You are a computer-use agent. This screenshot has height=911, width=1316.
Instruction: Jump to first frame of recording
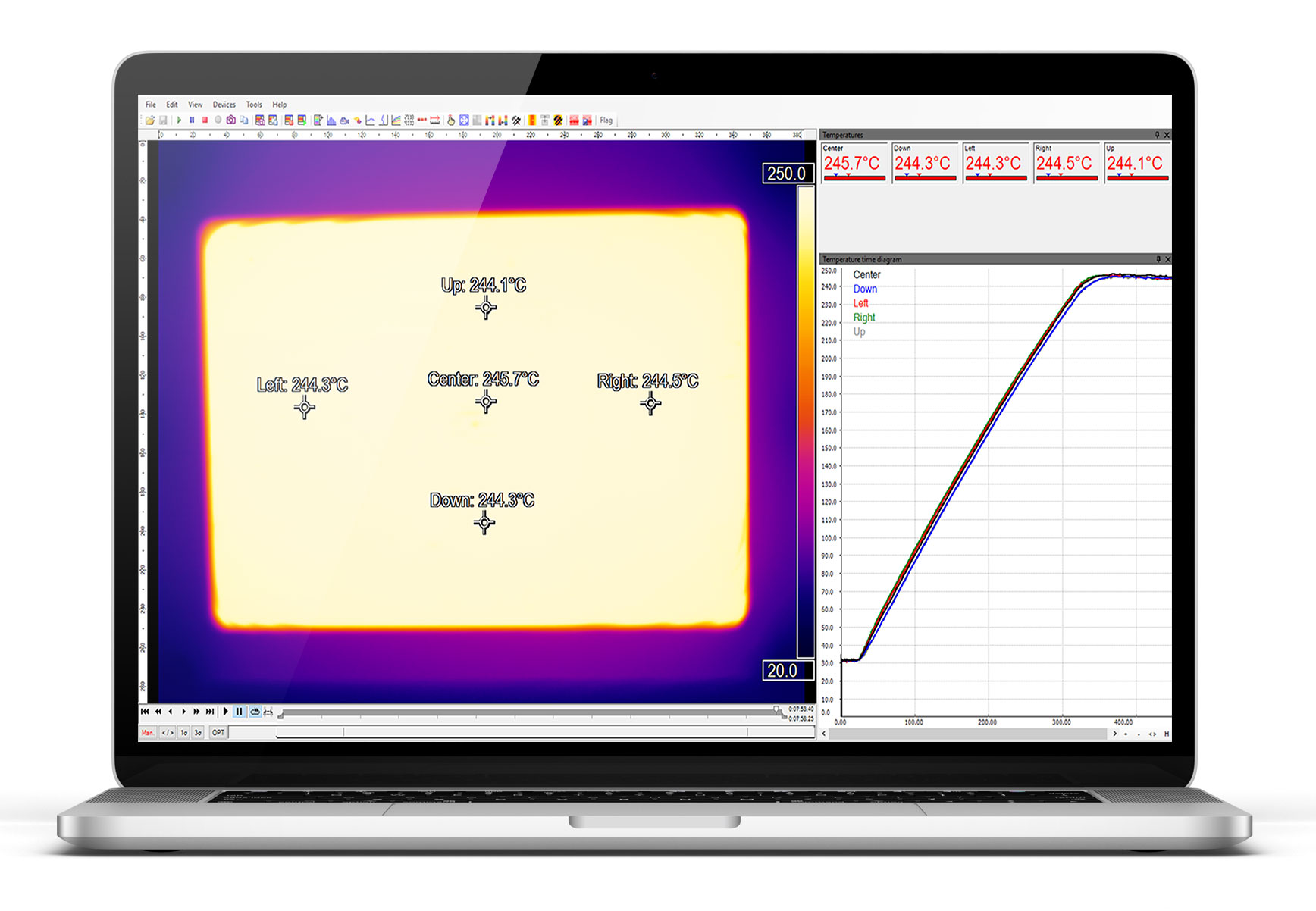pyautogui.click(x=145, y=712)
